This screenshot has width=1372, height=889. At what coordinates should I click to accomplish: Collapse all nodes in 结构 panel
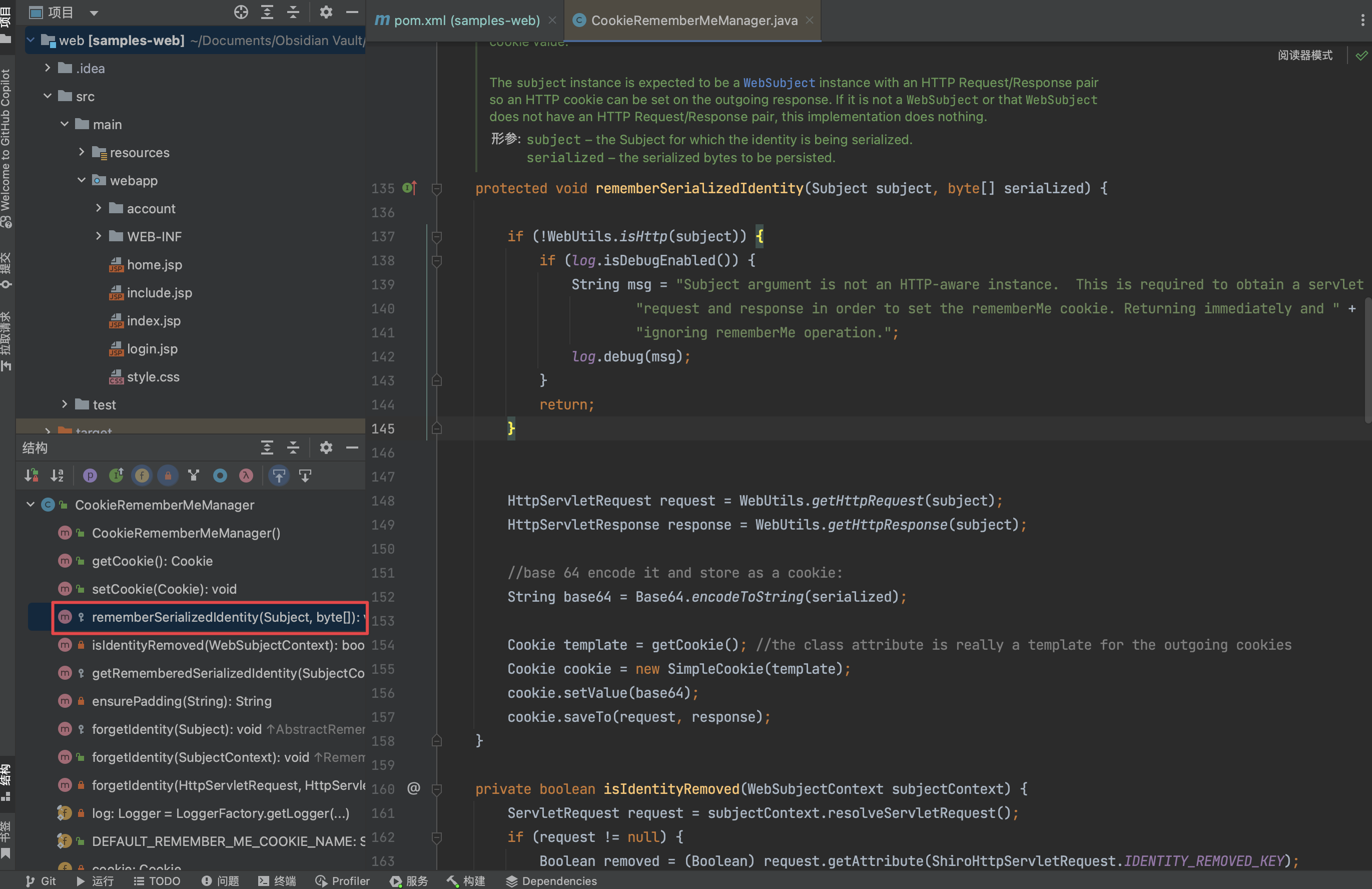click(x=293, y=448)
